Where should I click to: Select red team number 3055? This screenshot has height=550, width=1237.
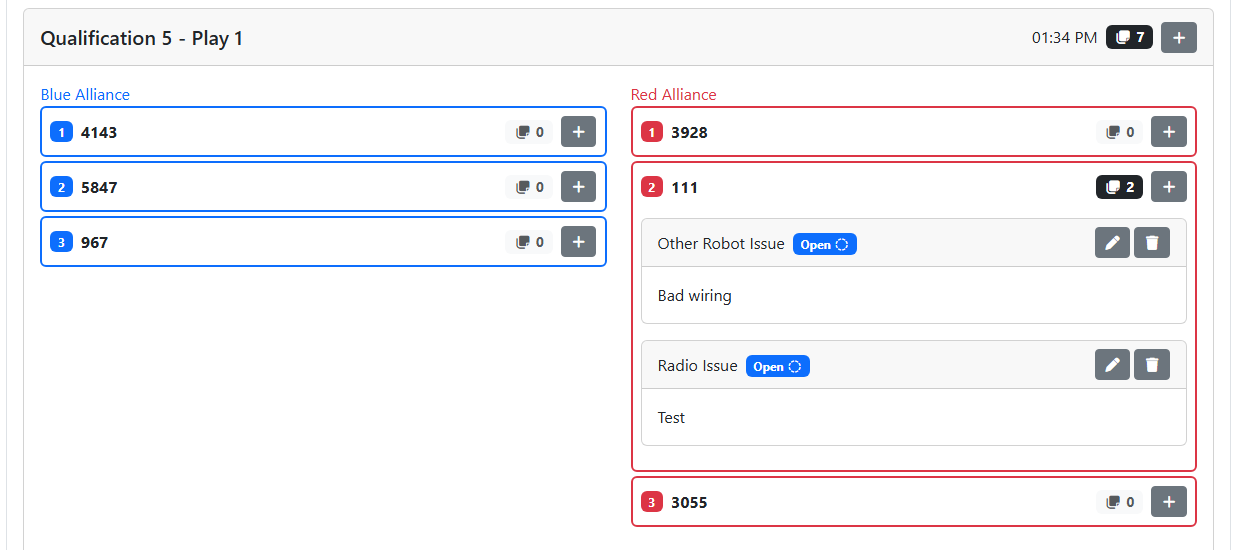pos(689,502)
